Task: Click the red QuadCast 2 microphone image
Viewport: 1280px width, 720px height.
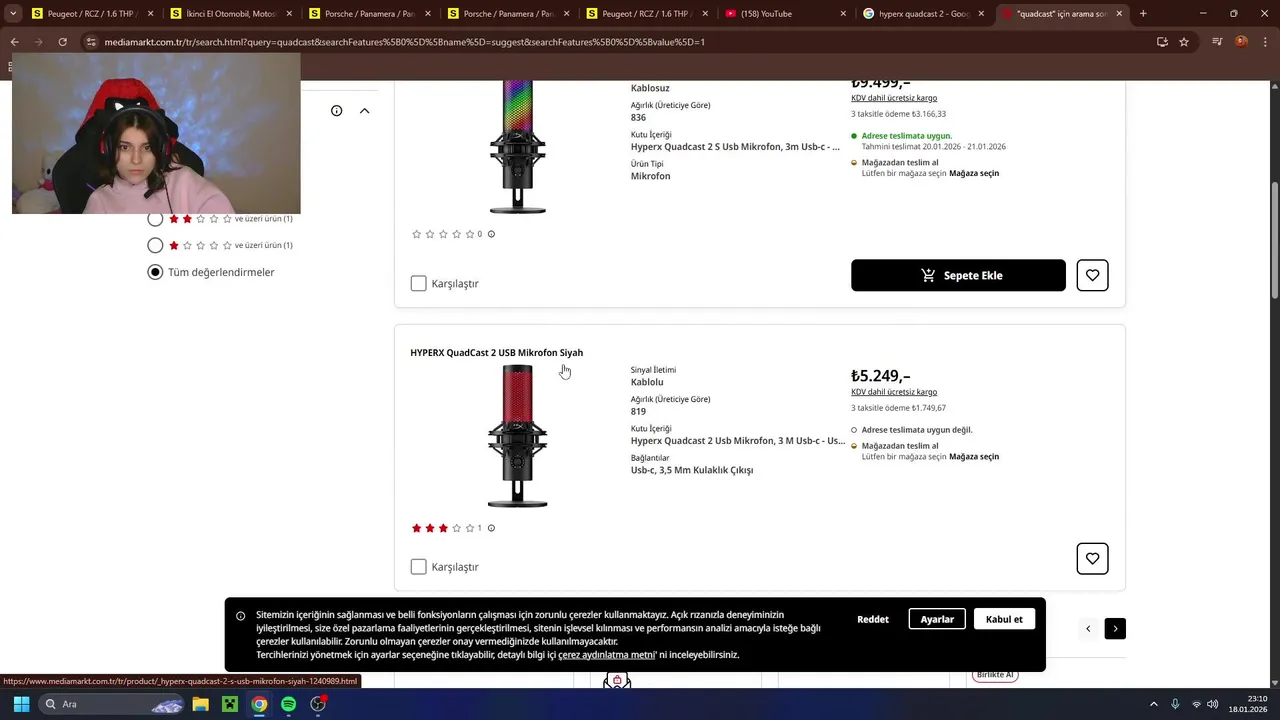Action: pos(517,436)
